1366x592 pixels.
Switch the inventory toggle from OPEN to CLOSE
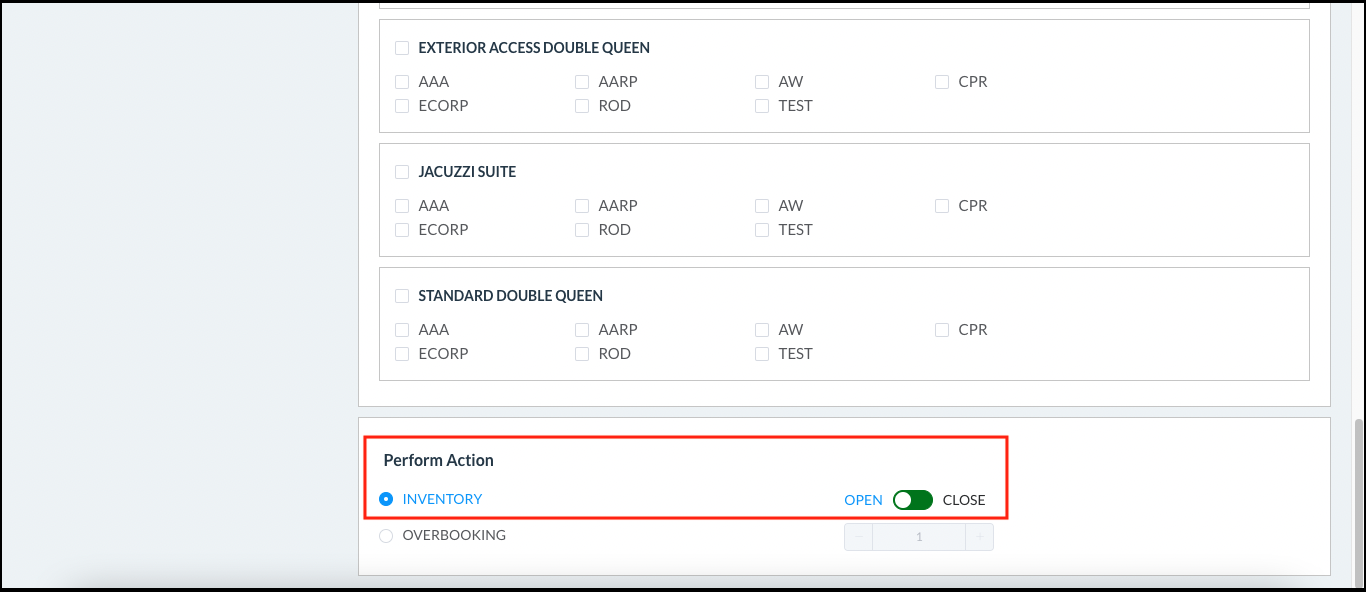tap(912, 498)
